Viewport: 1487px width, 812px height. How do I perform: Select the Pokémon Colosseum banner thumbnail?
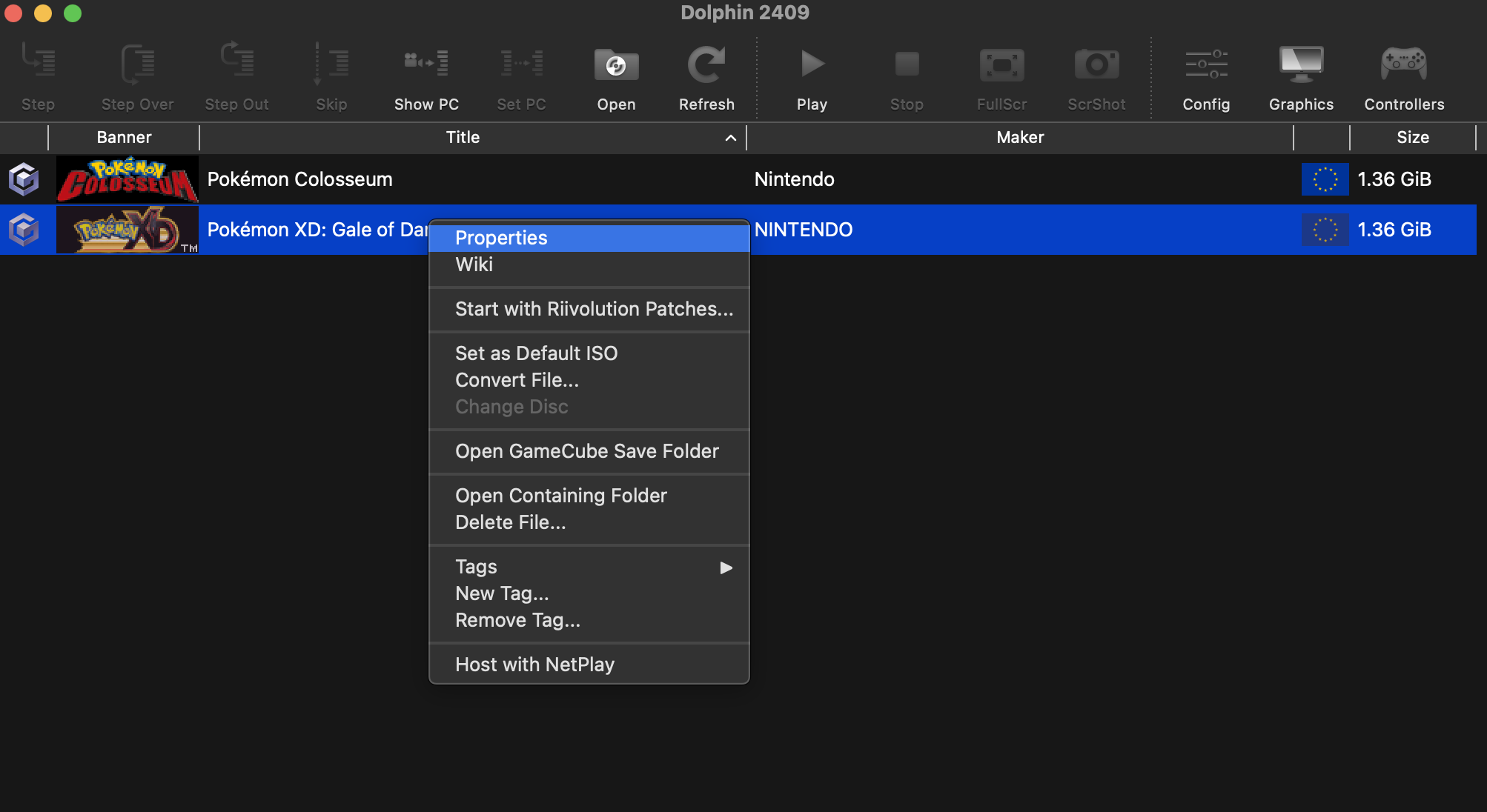127,179
